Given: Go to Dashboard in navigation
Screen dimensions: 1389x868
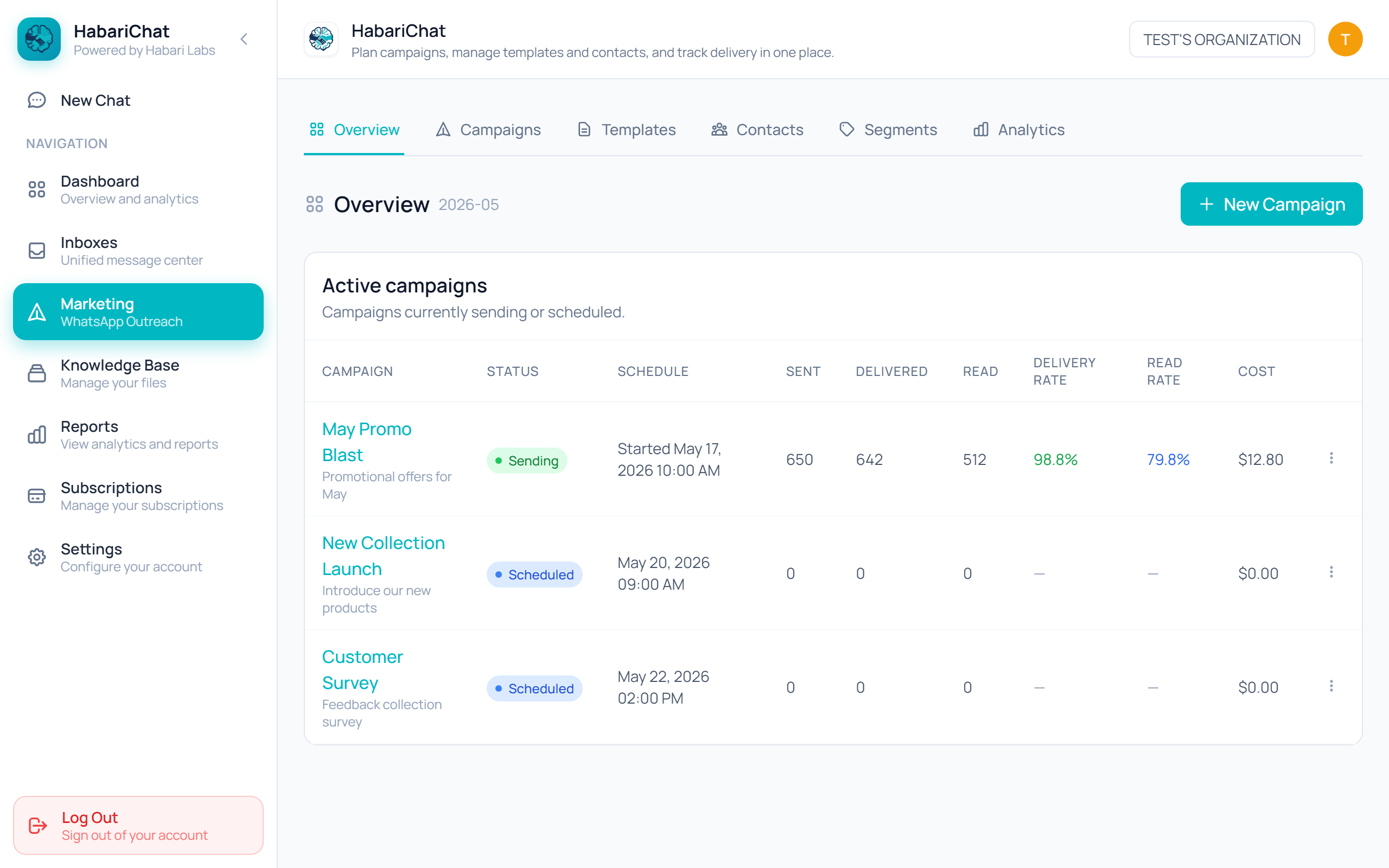Looking at the screenshot, I should (x=138, y=189).
